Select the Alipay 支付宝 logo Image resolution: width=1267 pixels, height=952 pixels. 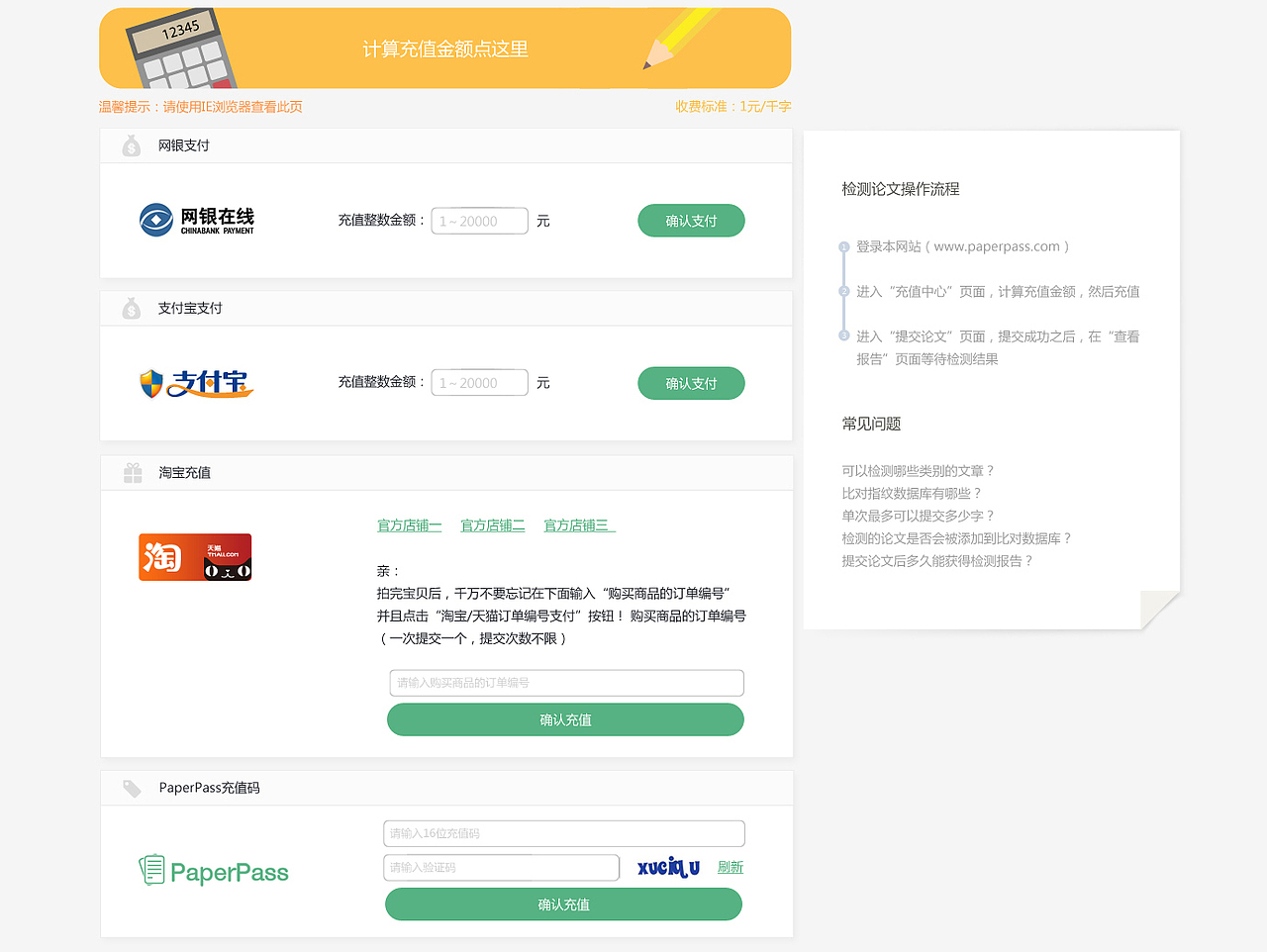point(195,382)
